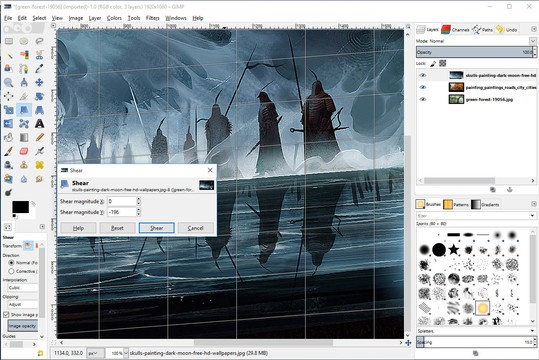The height and width of the screenshot is (360, 539).
Task: Select the Paintbrush tool
Action: (x=9, y=151)
